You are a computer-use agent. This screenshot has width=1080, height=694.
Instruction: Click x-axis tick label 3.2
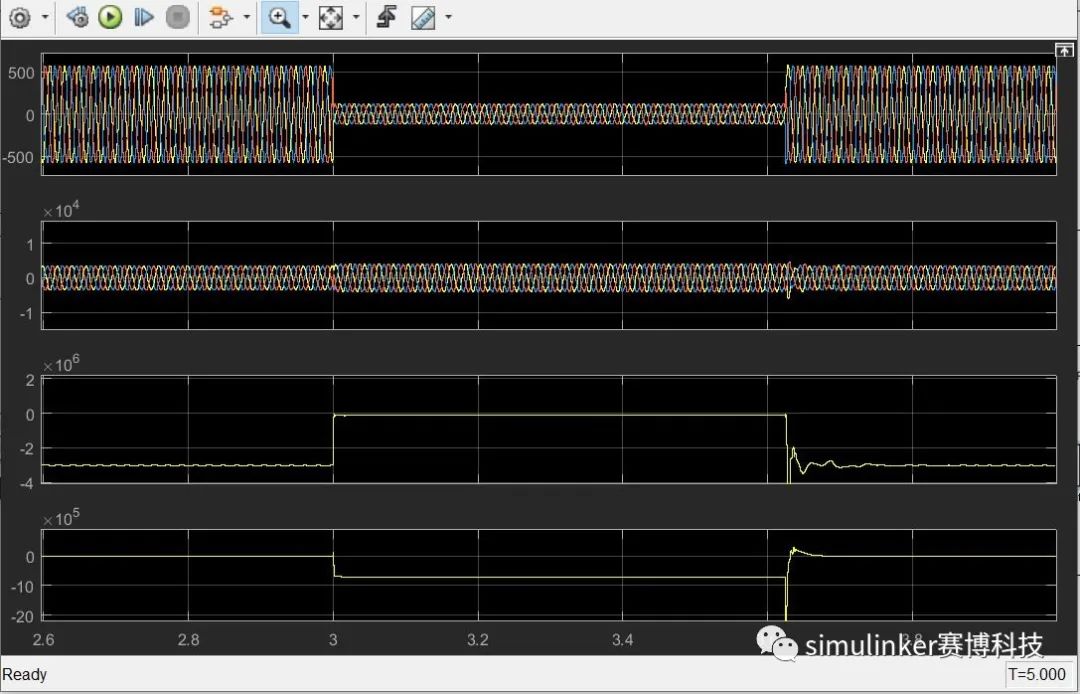click(477, 640)
